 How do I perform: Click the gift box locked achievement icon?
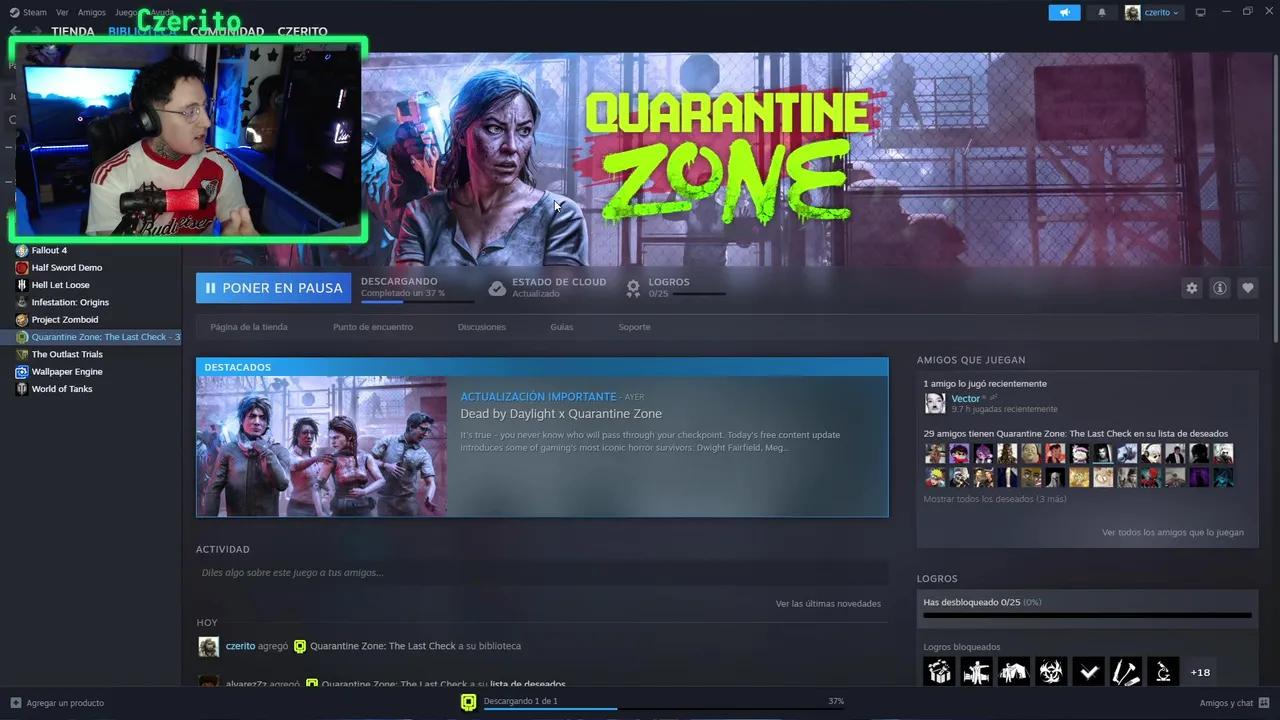[x=939, y=672]
